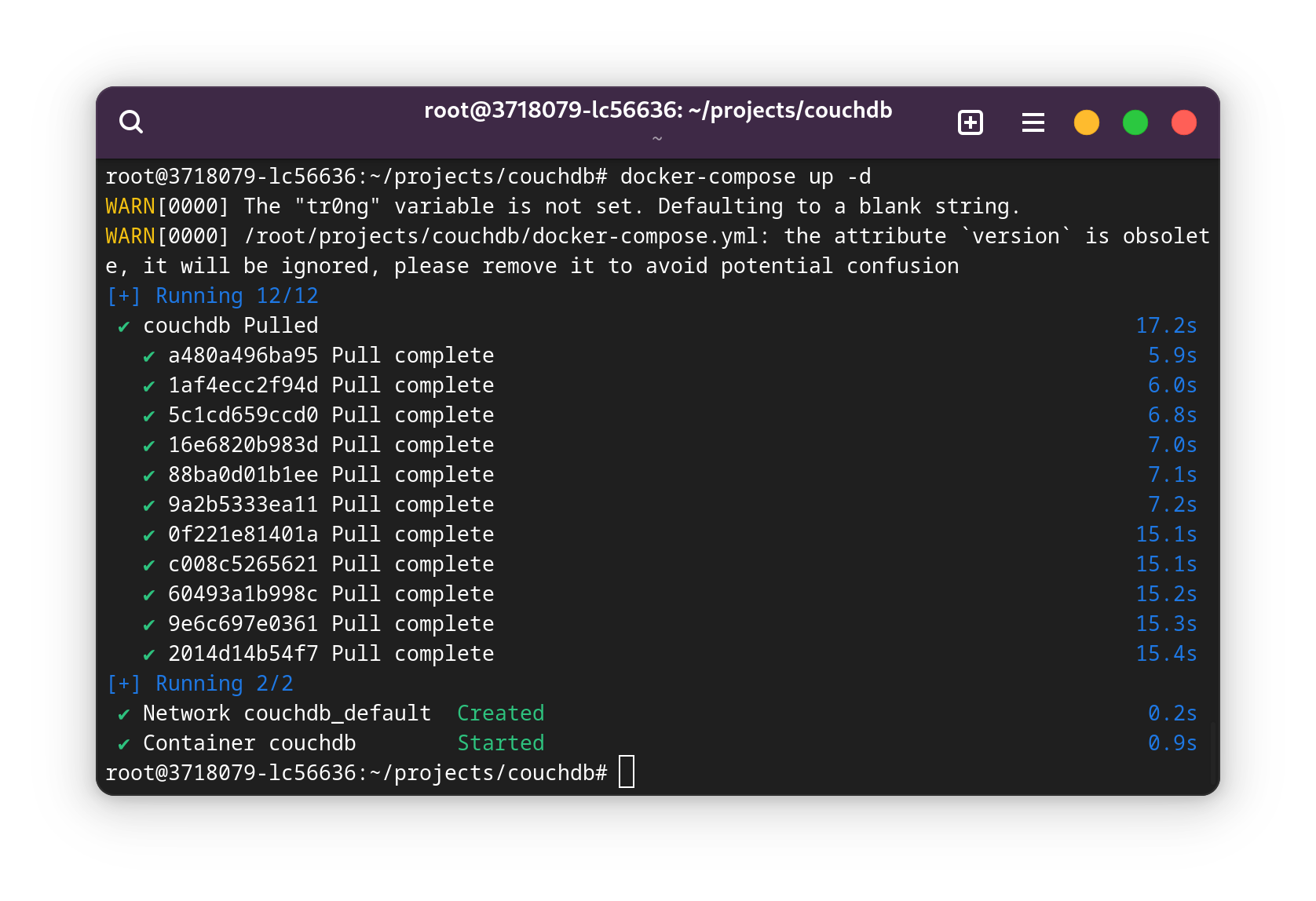Screen dimensions: 1316x901
Task: Open a new terminal tab
Action: (971, 122)
